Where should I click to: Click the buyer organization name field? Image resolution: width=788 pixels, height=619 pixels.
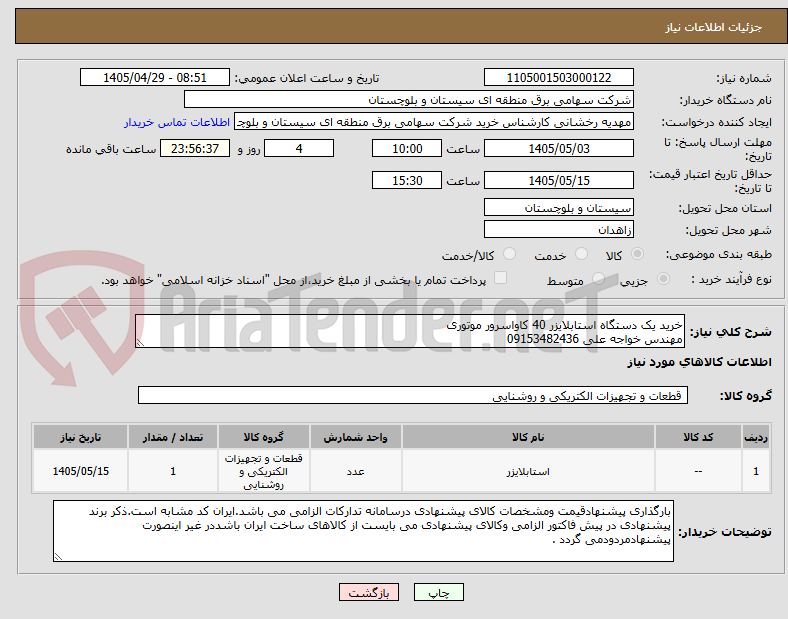(409, 99)
